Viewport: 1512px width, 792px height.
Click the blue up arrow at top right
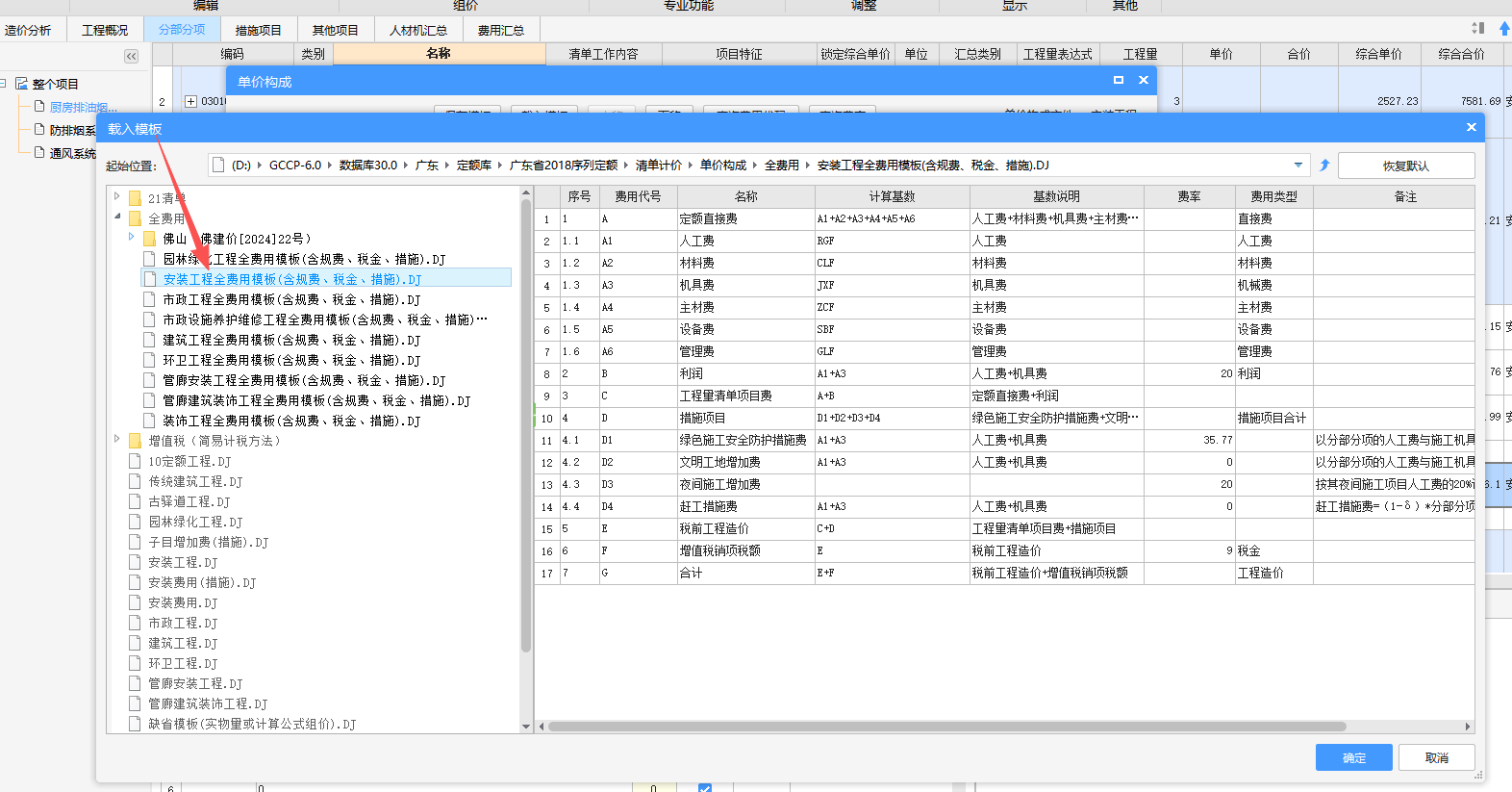(1504, 29)
